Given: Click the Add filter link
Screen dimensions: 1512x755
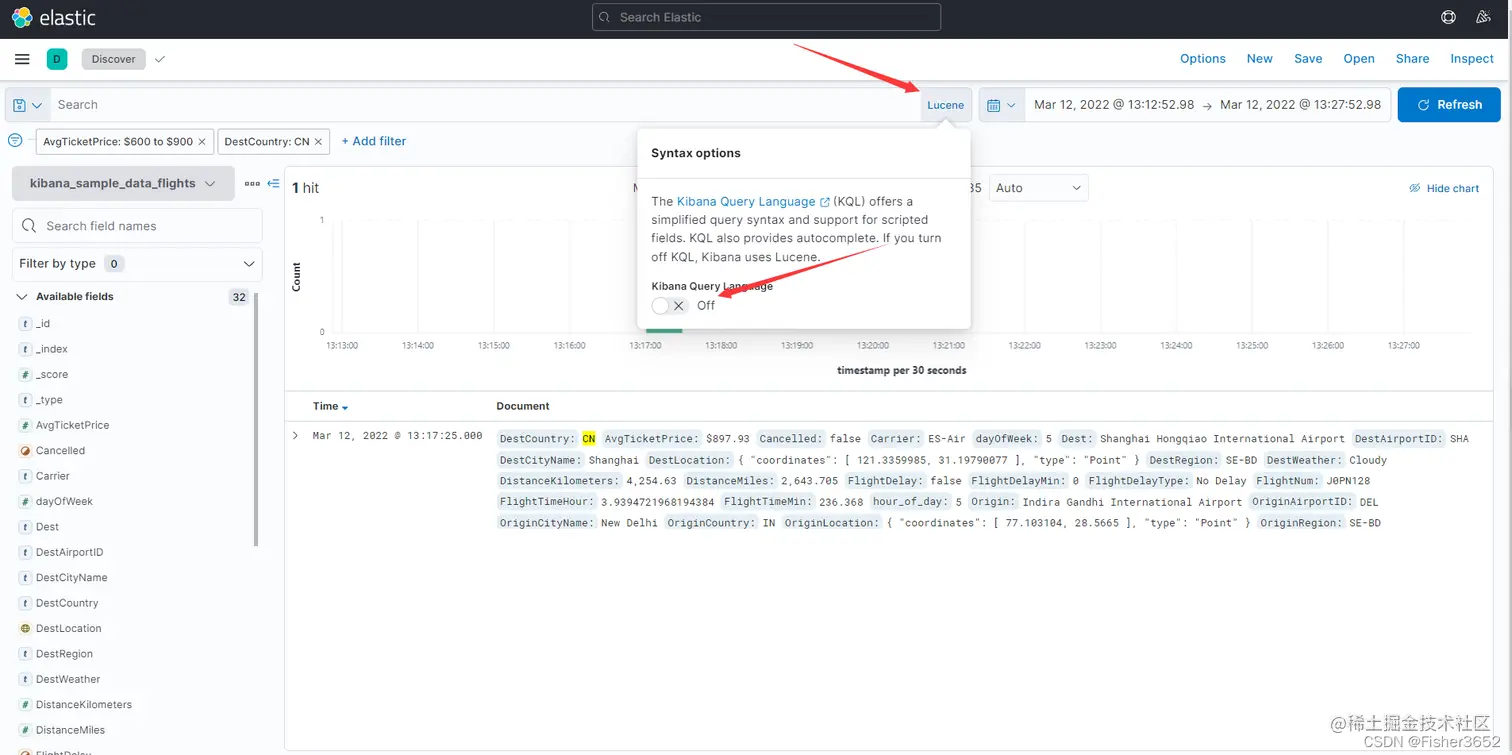Looking at the screenshot, I should 374,141.
